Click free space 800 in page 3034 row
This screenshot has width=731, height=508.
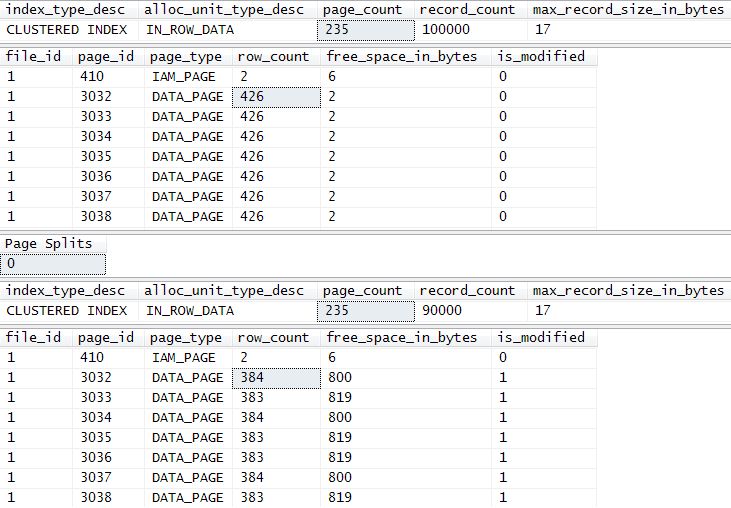tap(406, 418)
